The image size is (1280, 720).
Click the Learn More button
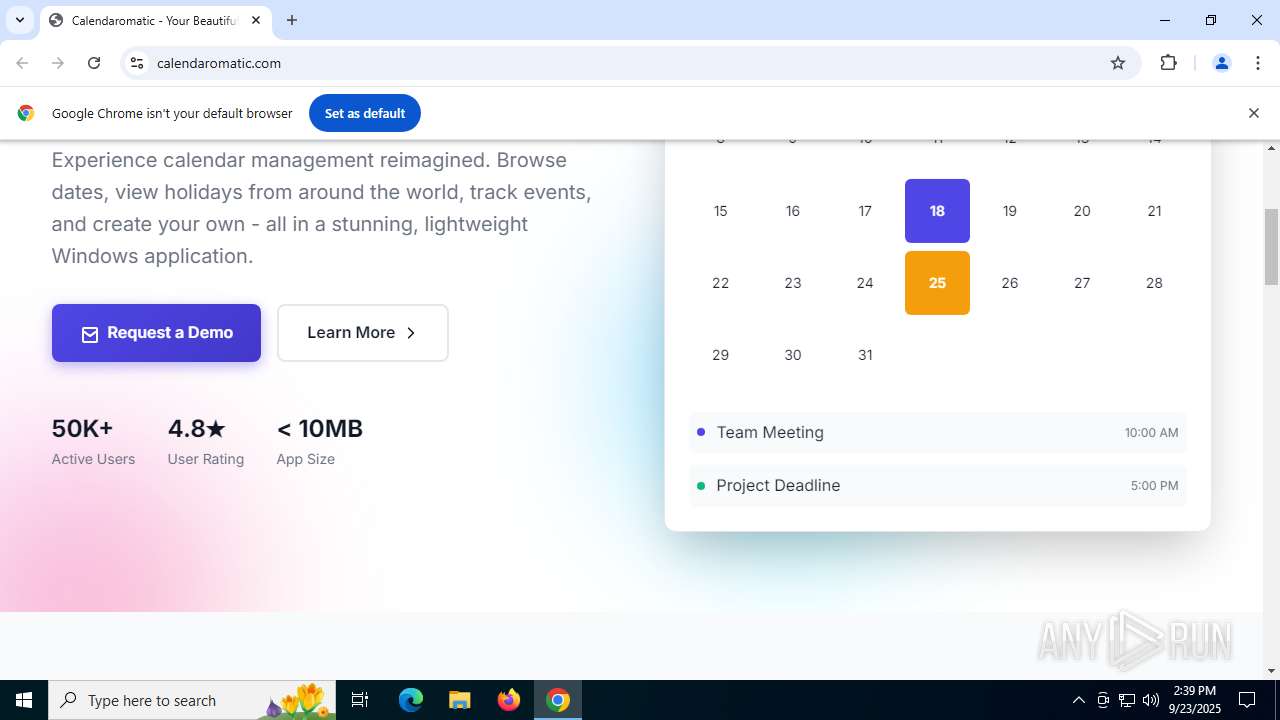pyautogui.click(x=363, y=333)
